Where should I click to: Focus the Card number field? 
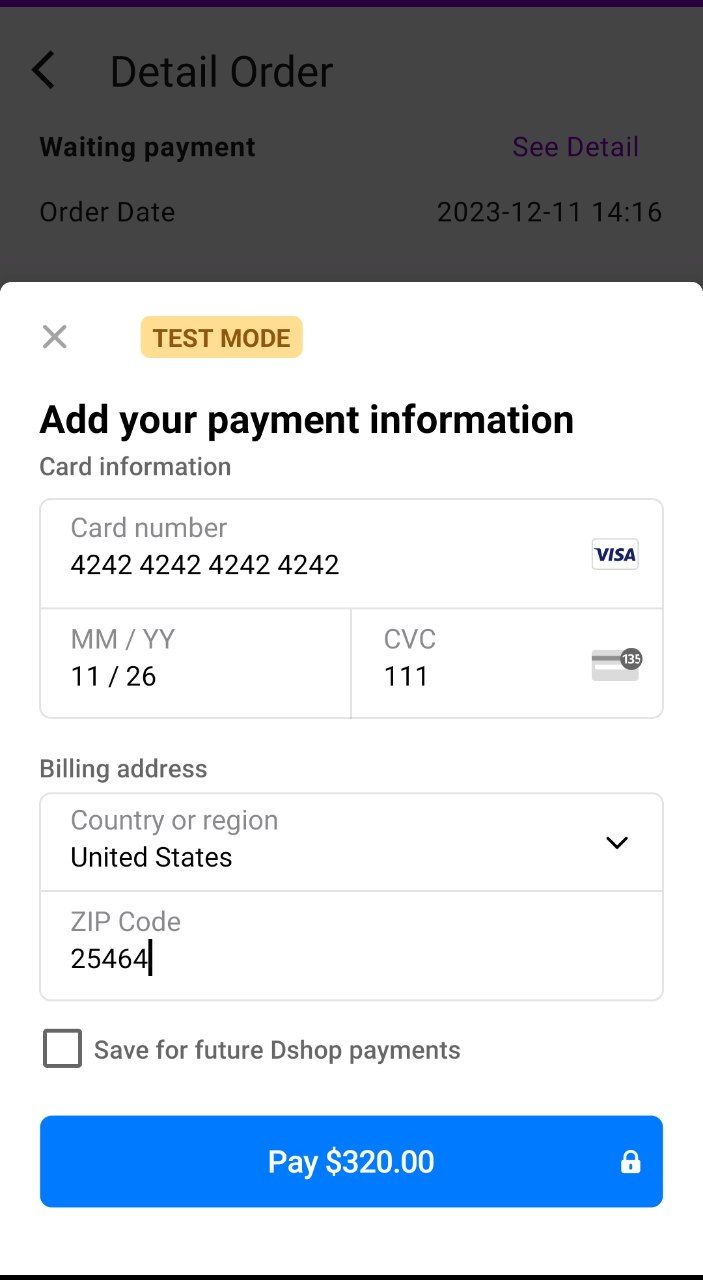click(x=300, y=554)
